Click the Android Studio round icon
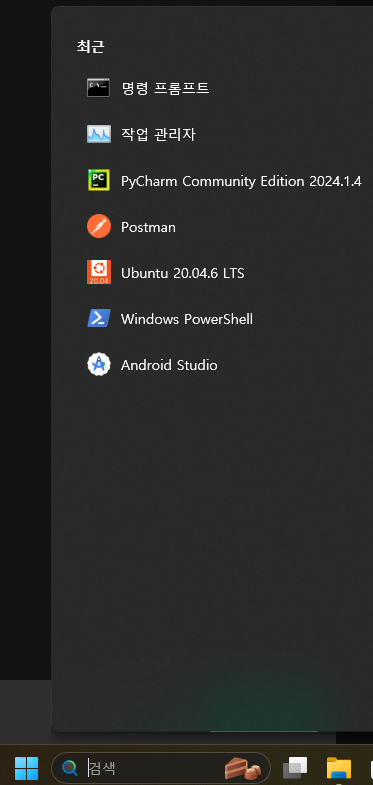The height and width of the screenshot is (785, 373). (99, 364)
